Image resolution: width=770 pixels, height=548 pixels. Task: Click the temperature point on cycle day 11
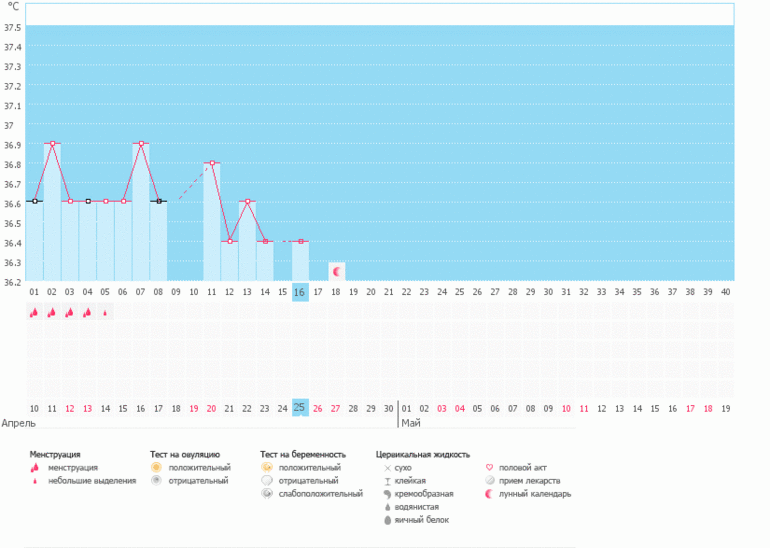click(x=211, y=163)
